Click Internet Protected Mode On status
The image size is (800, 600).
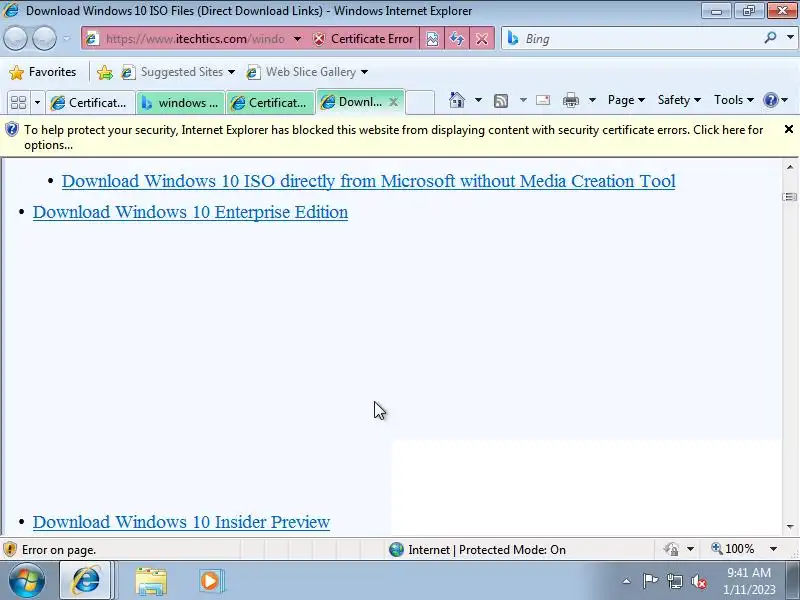(478, 549)
